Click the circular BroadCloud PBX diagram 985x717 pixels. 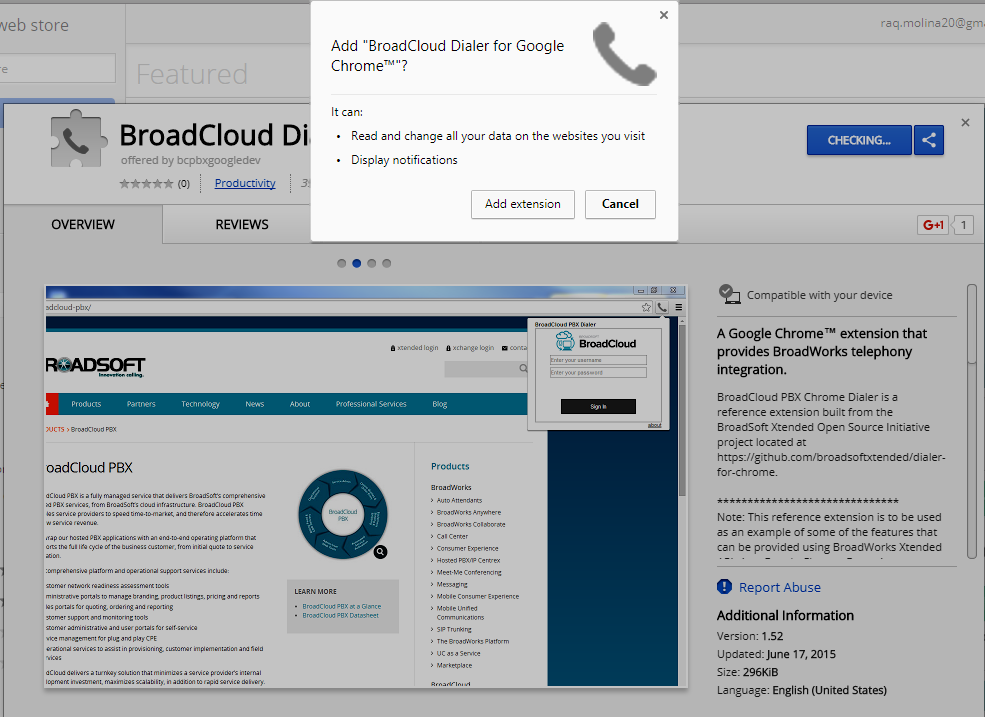coord(342,515)
